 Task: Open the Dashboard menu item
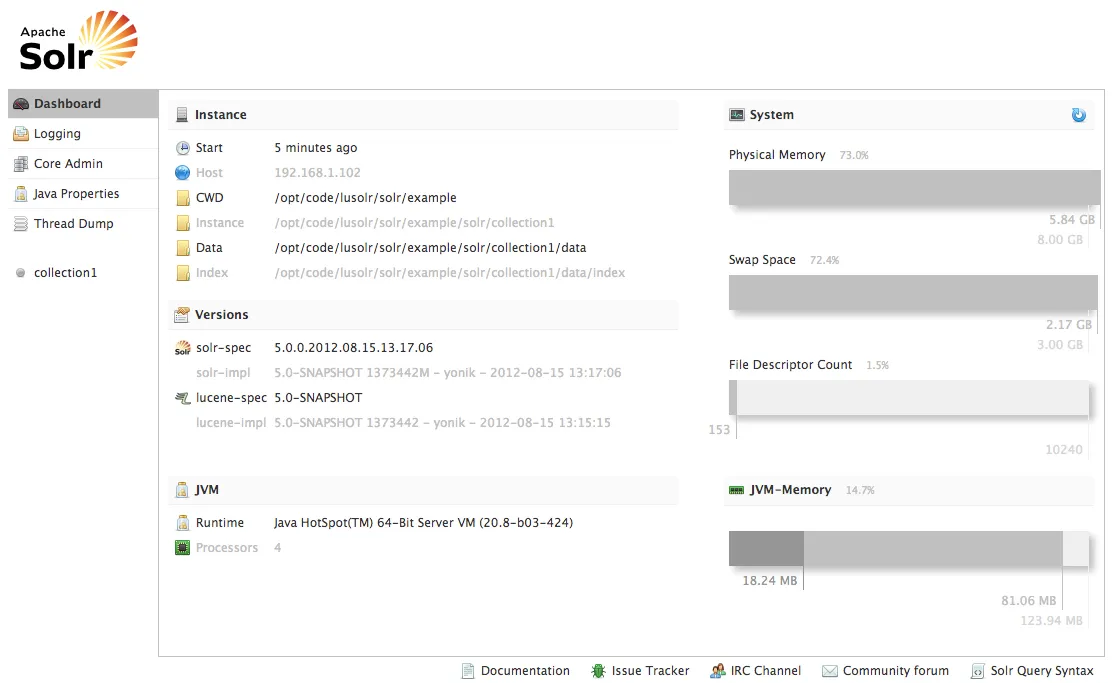tap(83, 104)
